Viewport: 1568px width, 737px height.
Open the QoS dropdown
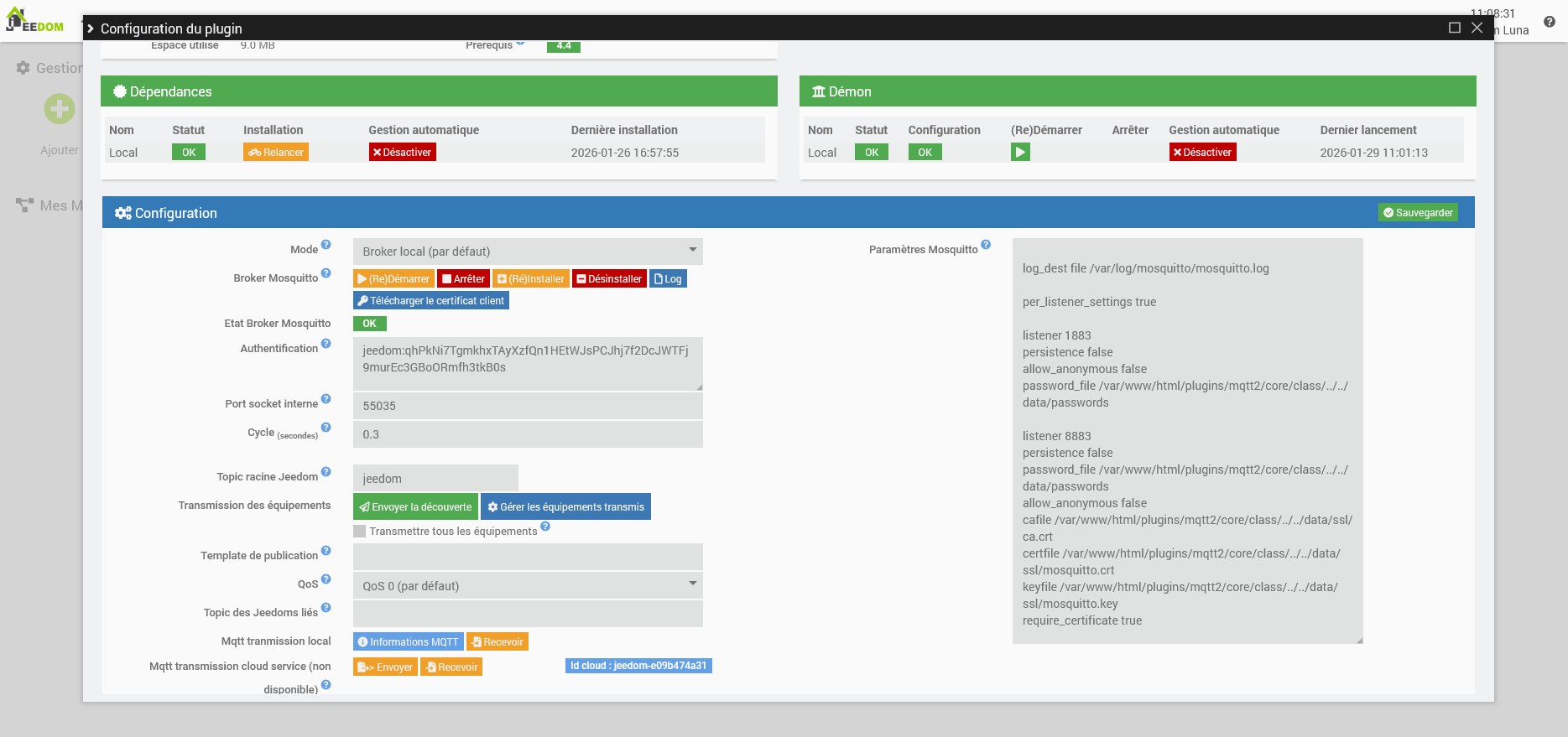pyautogui.click(x=528, y=586)
